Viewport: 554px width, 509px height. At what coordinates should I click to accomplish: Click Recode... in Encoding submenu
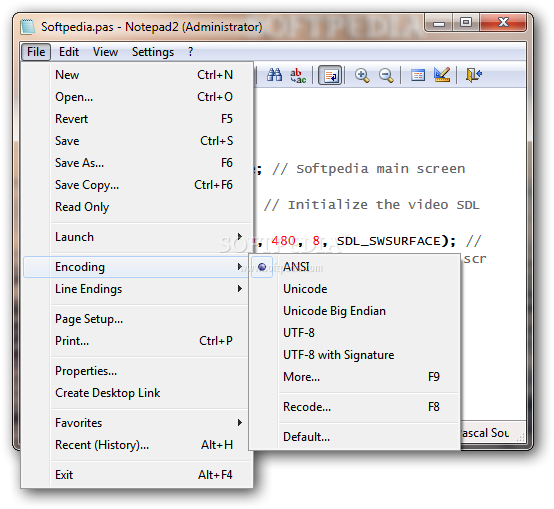click(x=355, y=407)
